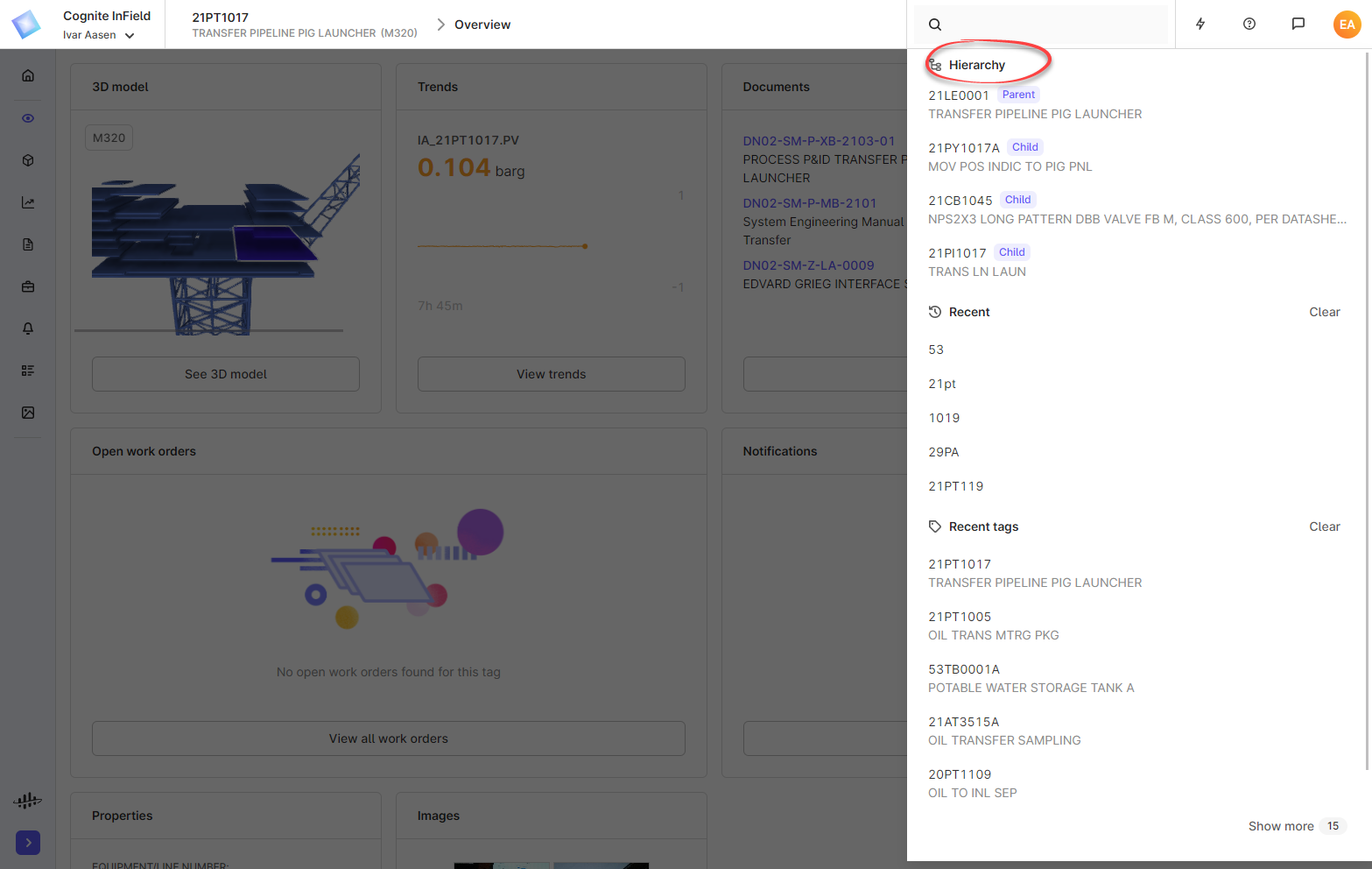Open document DN02-SM-Z-LA-0009
Screen dimensions: 1372x869
[x=808, y=265]
